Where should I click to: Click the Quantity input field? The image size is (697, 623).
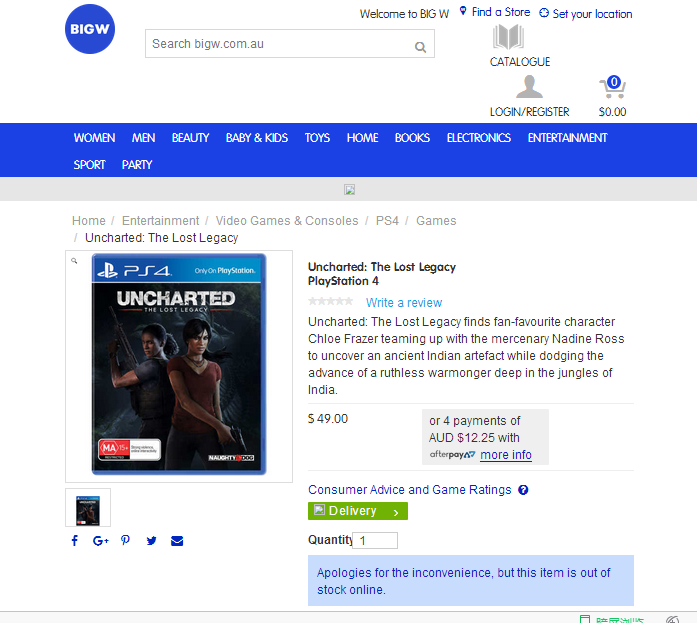(x=375, y=540)
